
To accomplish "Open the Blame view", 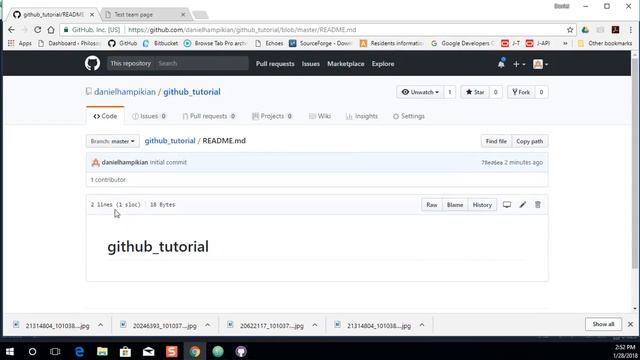I will click(455, 204).
